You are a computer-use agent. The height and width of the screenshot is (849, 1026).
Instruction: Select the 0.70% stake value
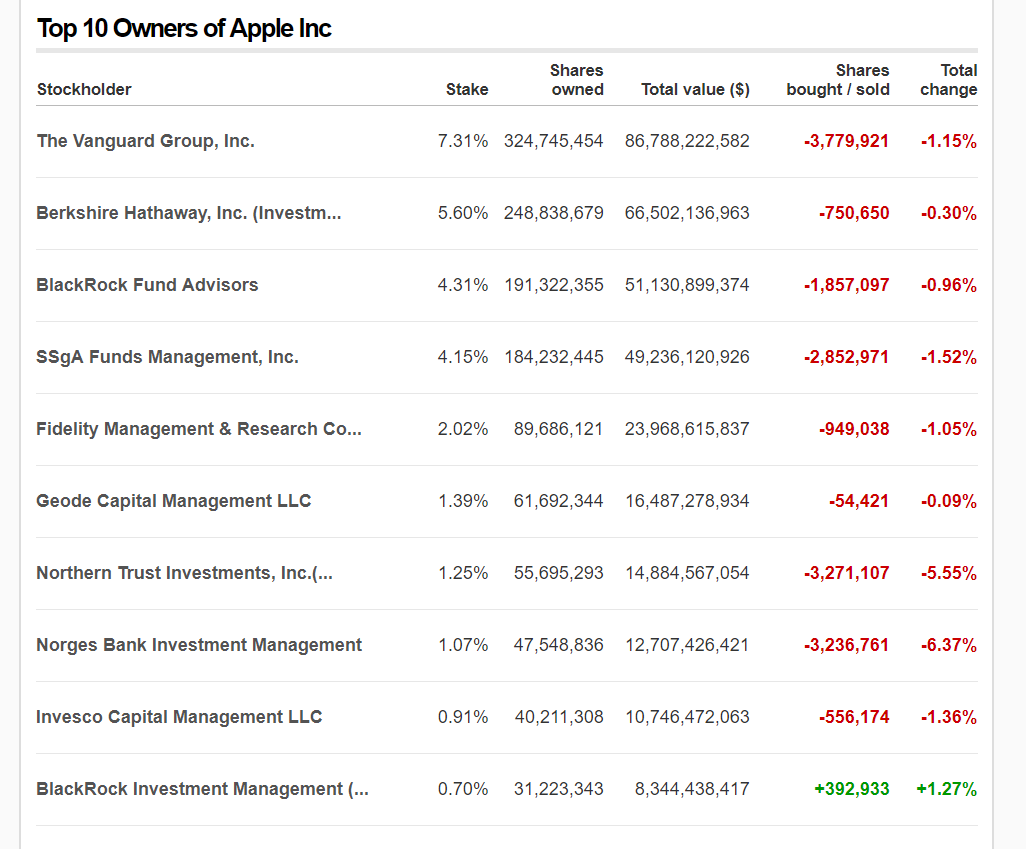coord(463,789)
